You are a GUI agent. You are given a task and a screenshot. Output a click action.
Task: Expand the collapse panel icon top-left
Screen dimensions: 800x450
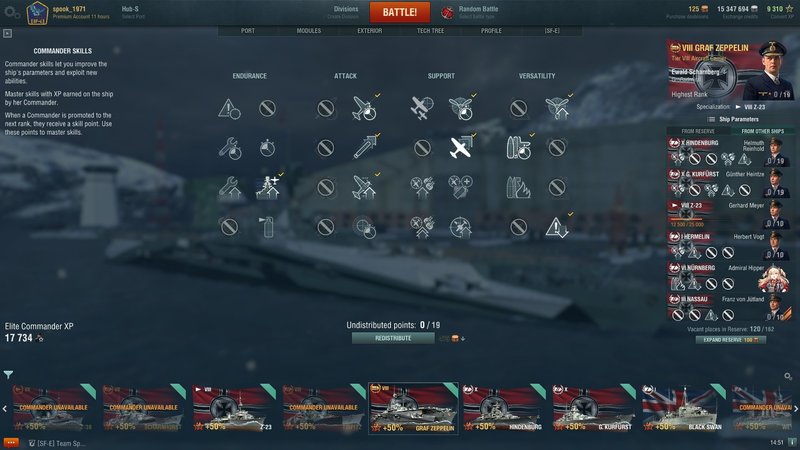tap(7, 33)
